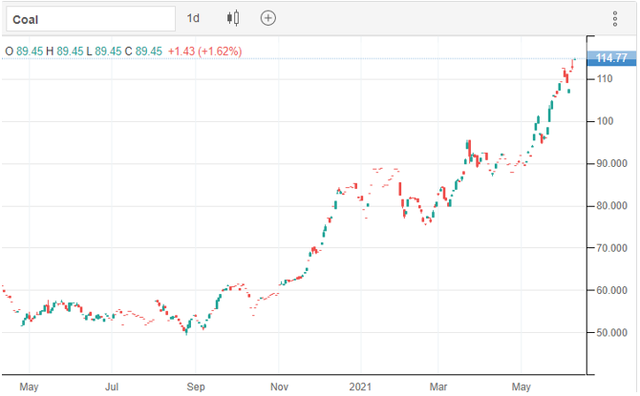Open the three-dot options menu
Screen dimensions: 640x396
click(x=615, y=19)
